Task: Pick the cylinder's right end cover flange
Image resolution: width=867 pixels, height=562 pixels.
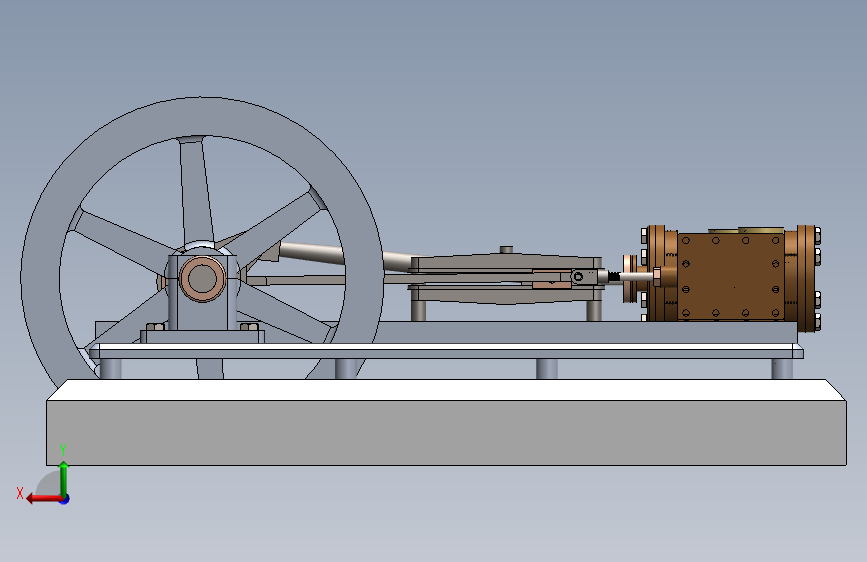Action: (806, 278)
